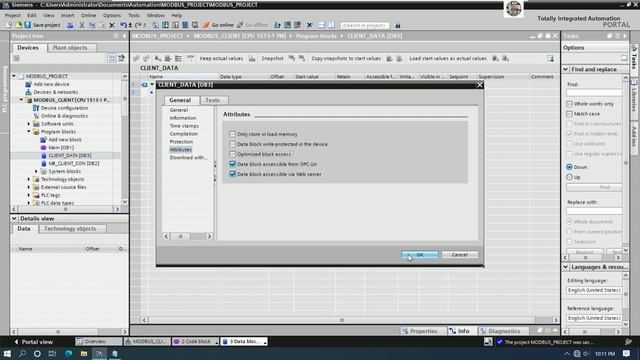
Task: Click the split editor vertically icon
Action: tap(331, 25)
